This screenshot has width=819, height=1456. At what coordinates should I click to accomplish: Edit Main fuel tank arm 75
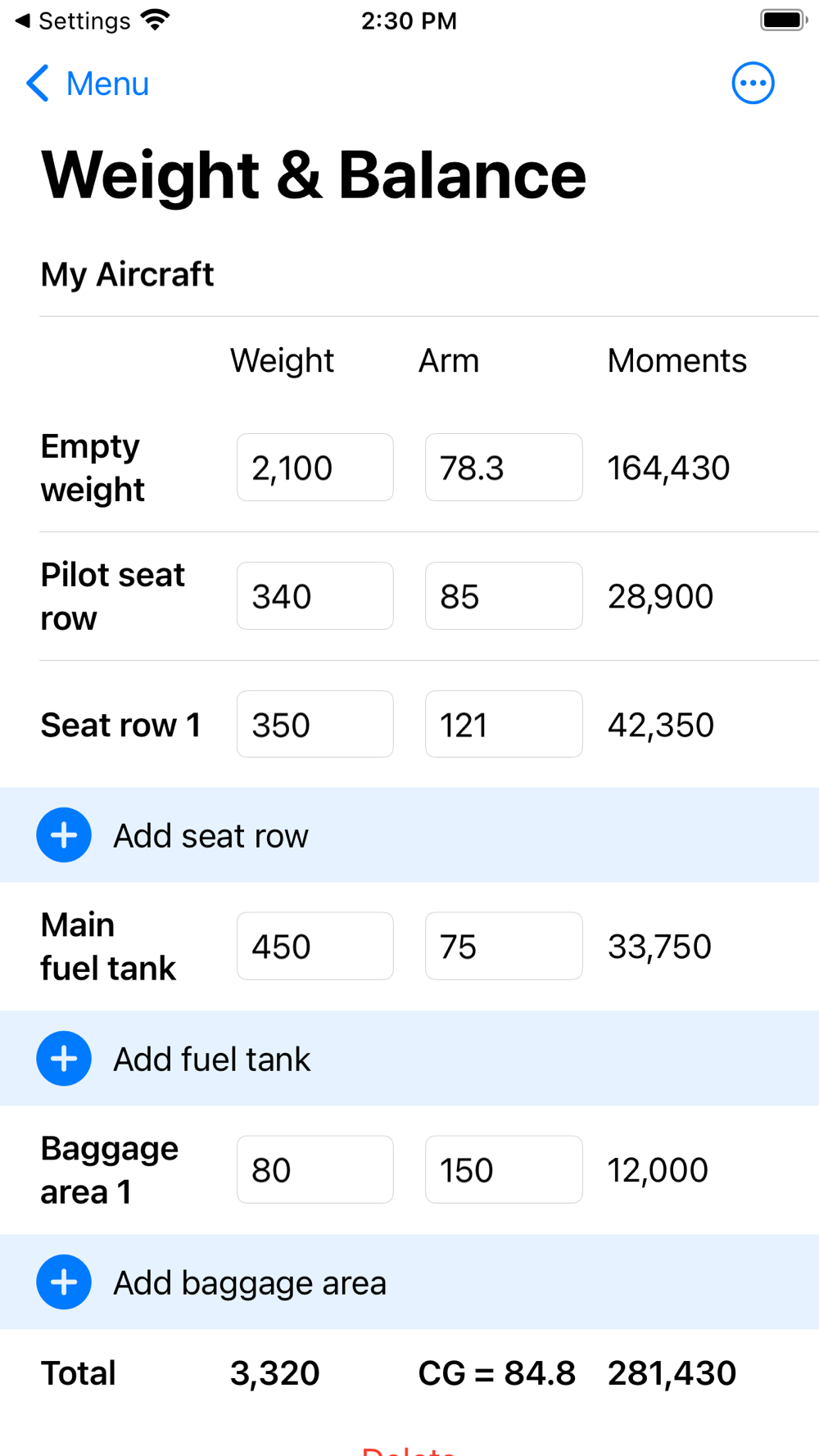click(x=504, y=947)
